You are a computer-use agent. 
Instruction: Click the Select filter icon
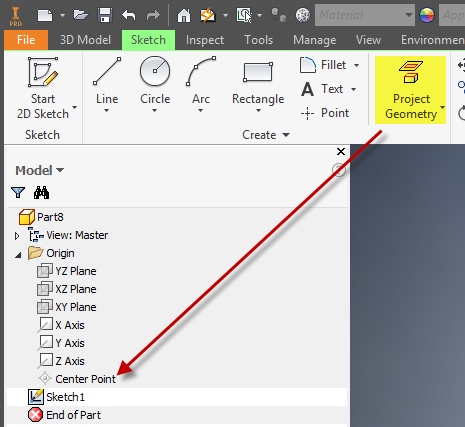(x=244, y=15)
